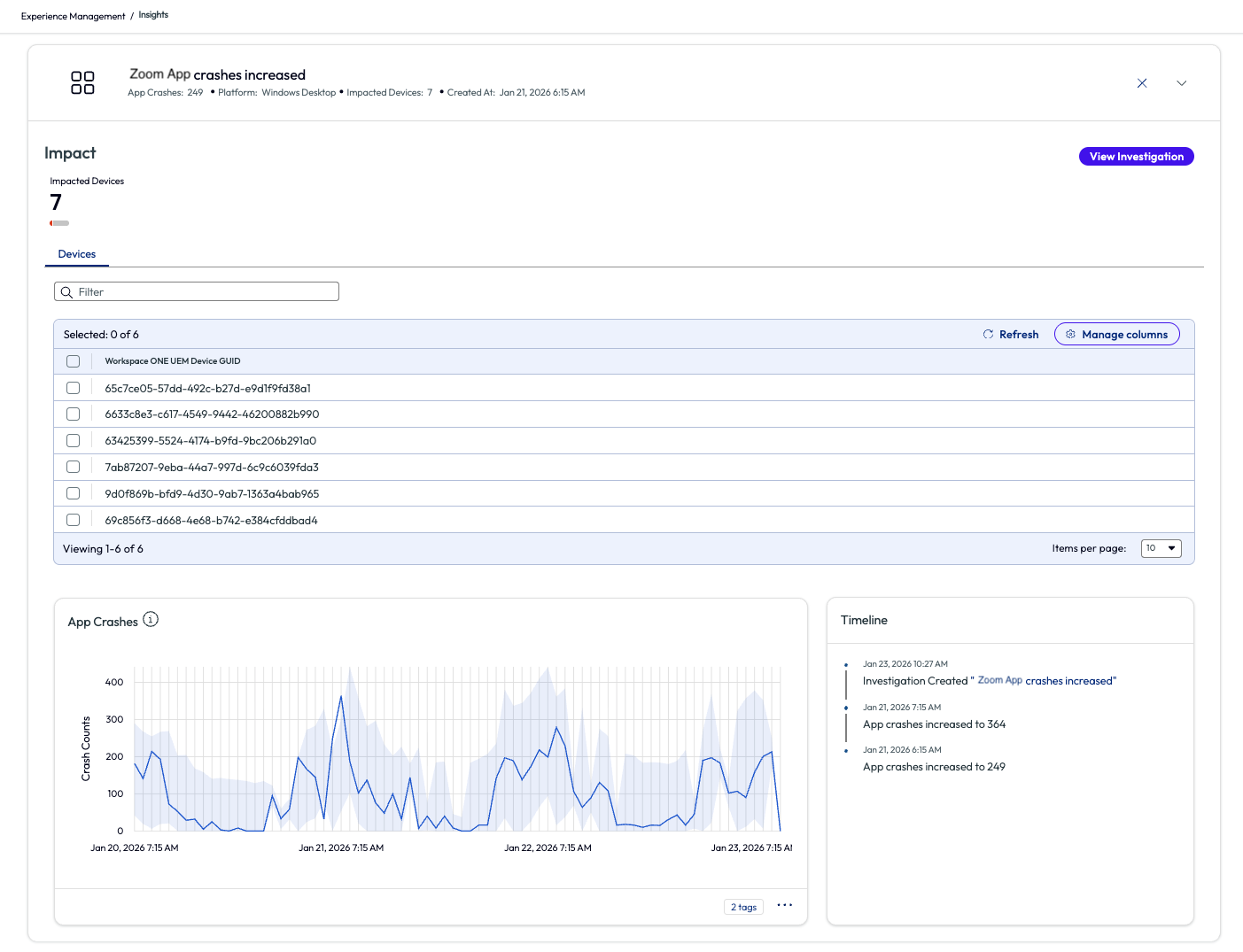
Task: Click the device GUID text 9d0f869b-bfd9-4d30-9ab7-1363a4bab965
Action: pos(212,494)
